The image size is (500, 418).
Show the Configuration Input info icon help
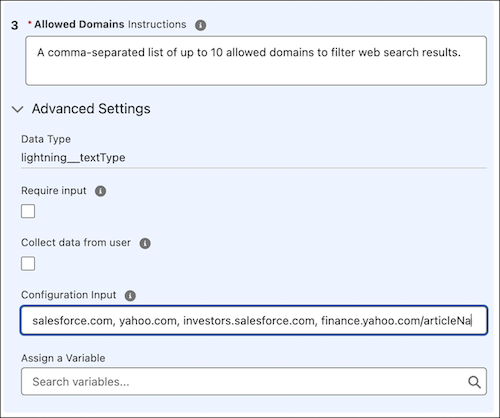pos(130,295)
